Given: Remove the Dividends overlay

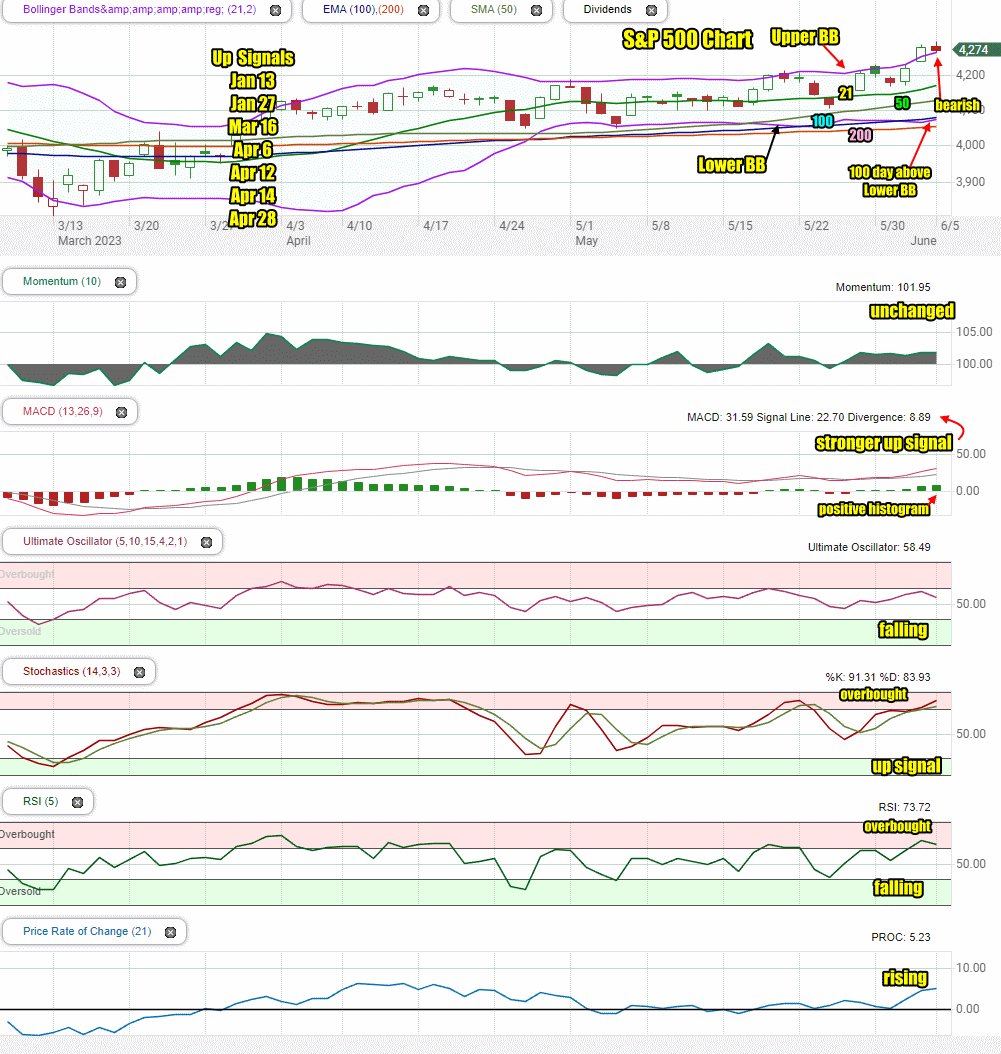Looking at the screenshot, I should 651,11.
